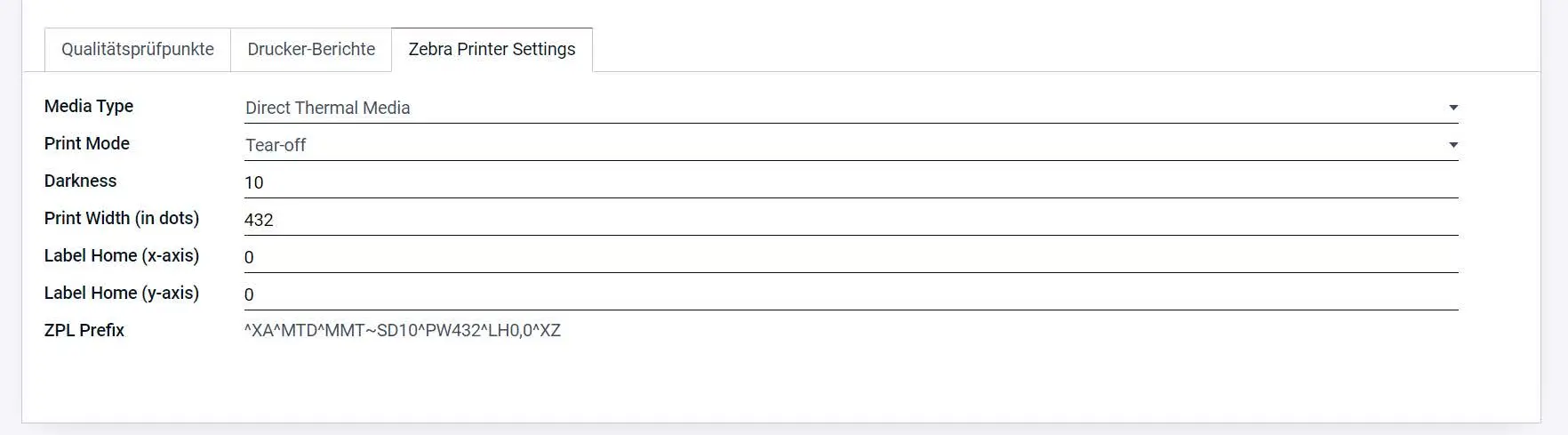Image resolution: width=1568 pixels, height=435 pixels.
Task: Click the Print Width (in dots) label
Action: tap(122, 218)
